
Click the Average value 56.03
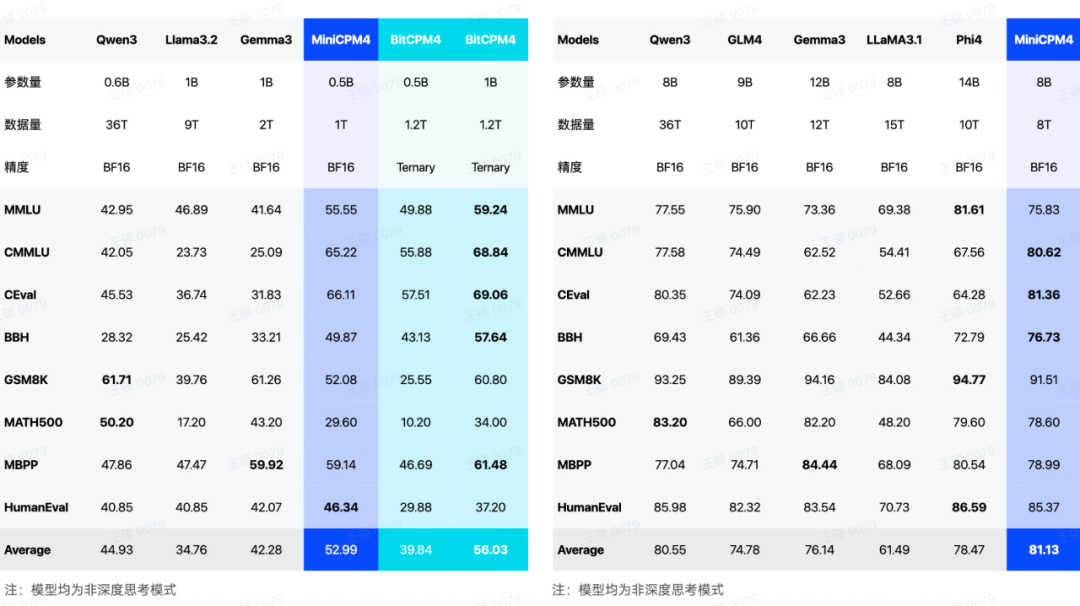(490, 550)
